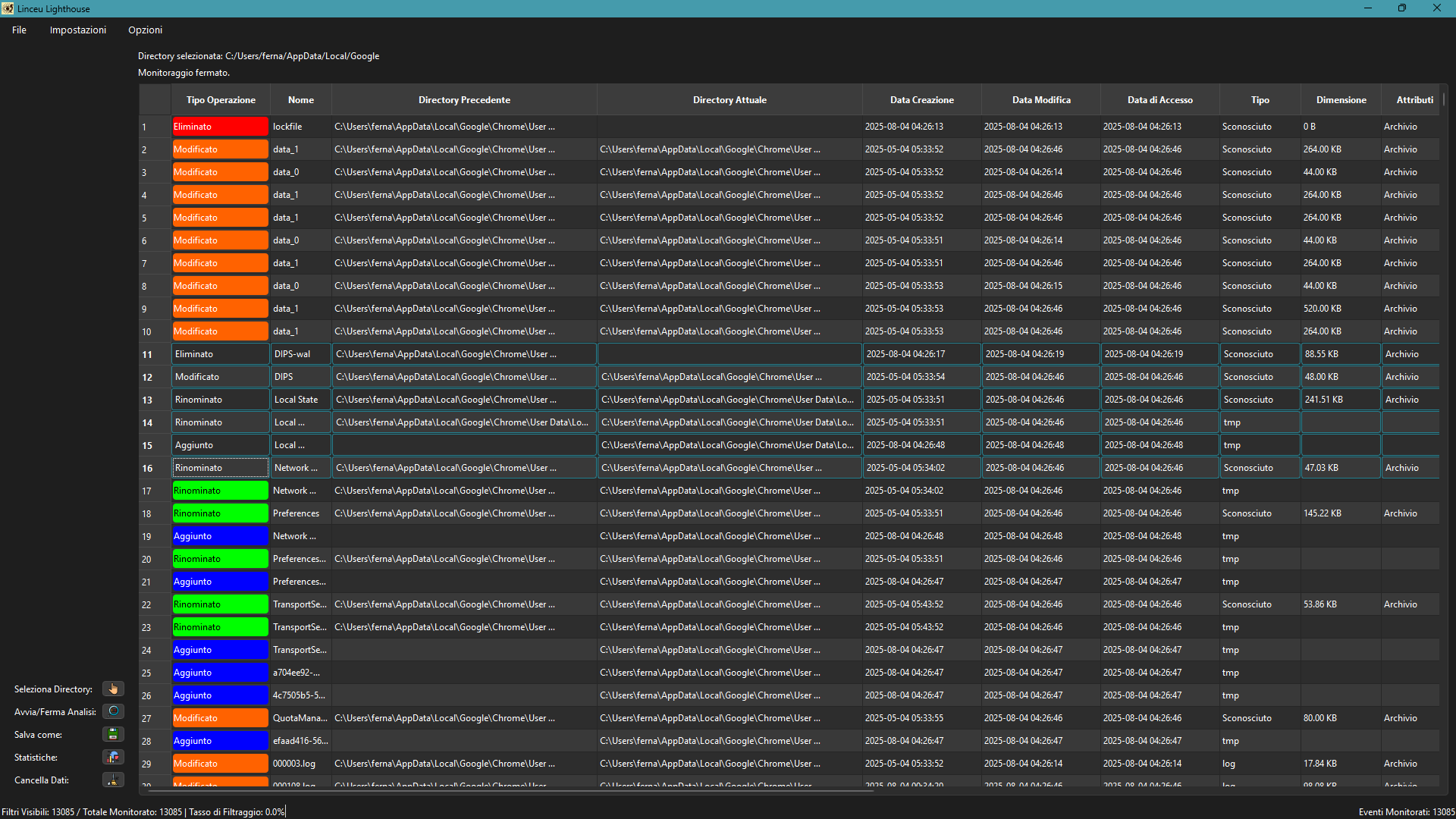
Task: Open the Opzioni menu
Action: pyautogui.click(x=145, y=30)
